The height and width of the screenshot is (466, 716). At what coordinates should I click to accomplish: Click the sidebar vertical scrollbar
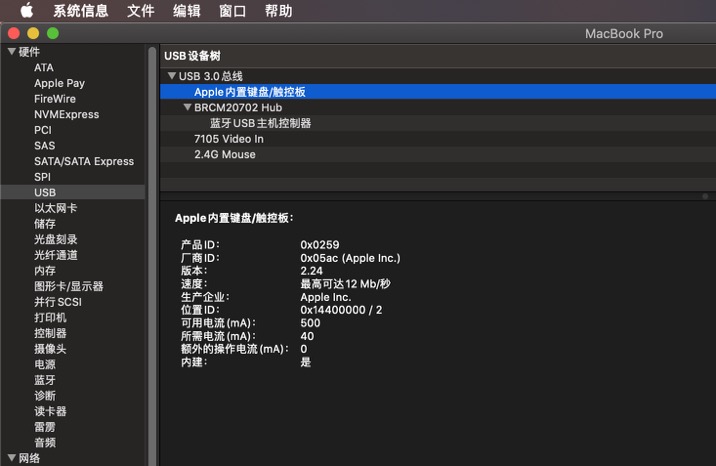[x=152, y=256]
